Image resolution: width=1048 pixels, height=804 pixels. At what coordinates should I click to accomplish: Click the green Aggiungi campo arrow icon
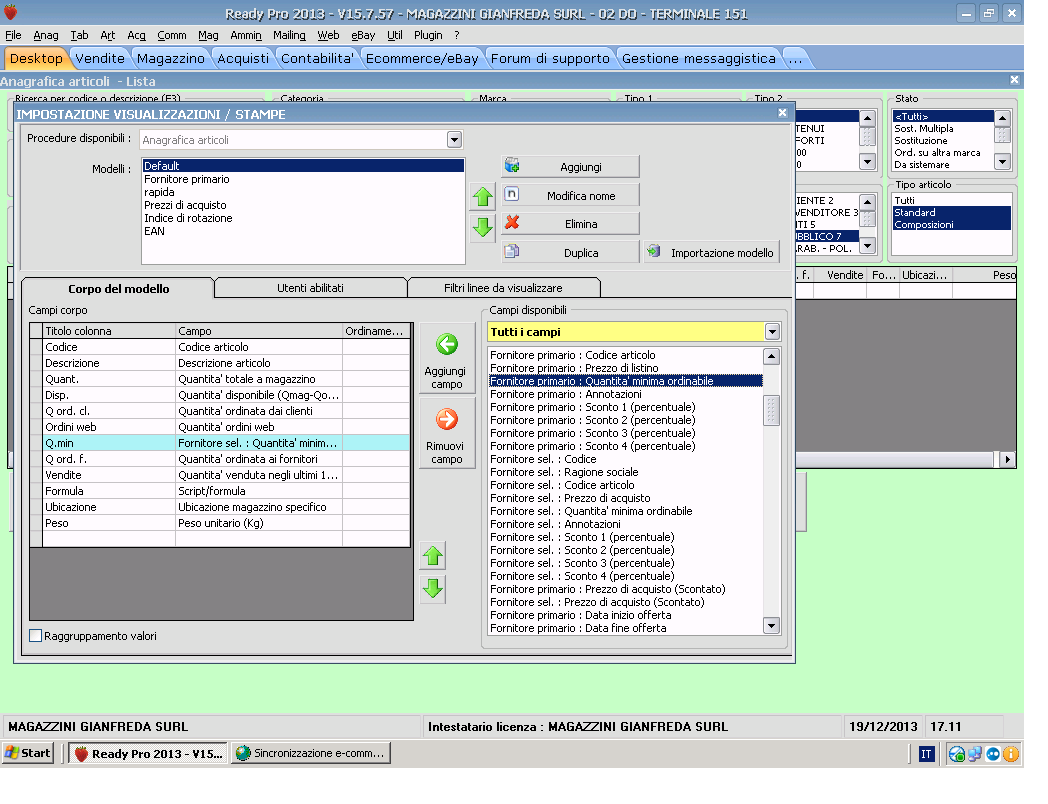(x=446, y=345)
